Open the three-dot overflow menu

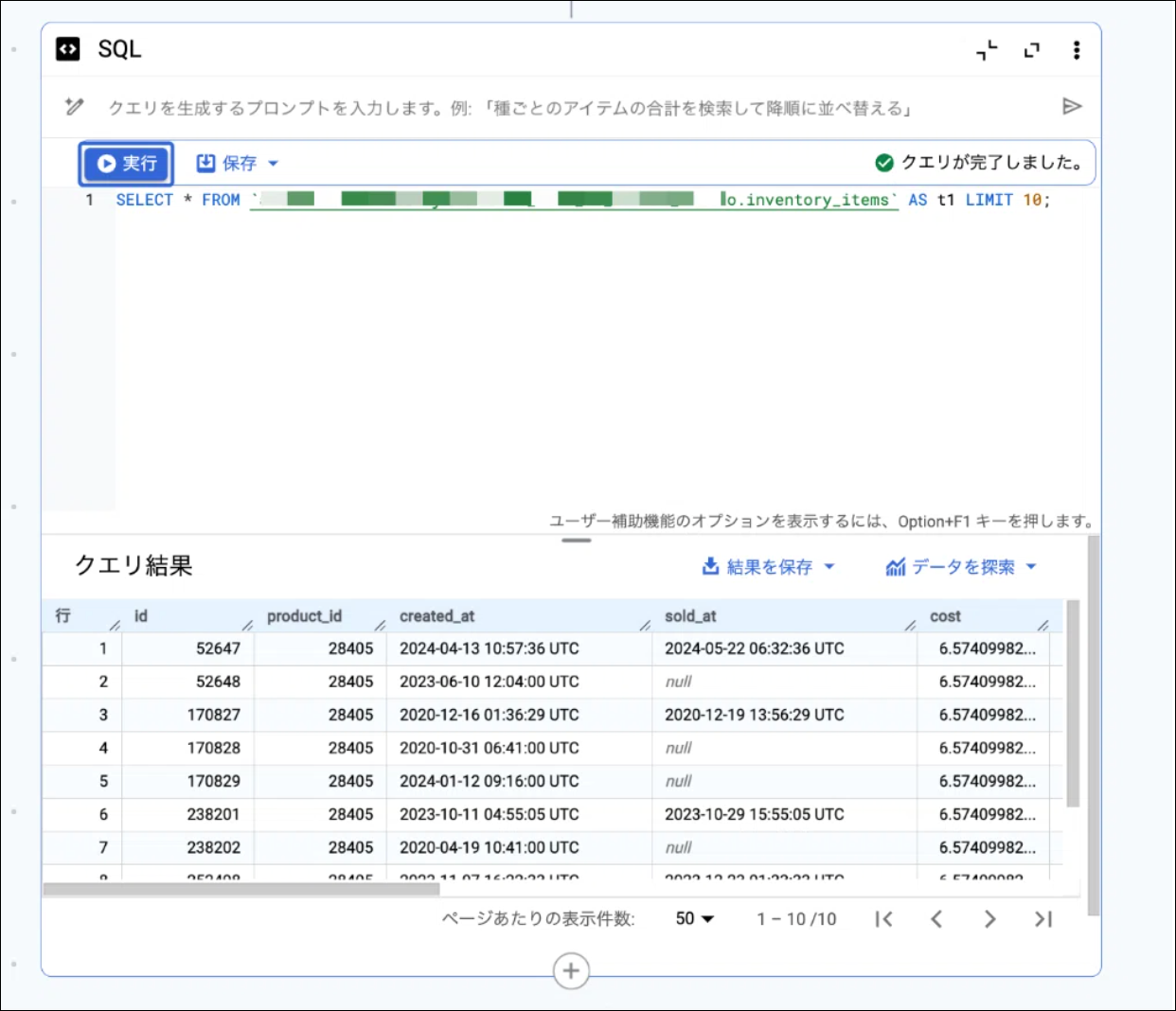[1077, 50]
